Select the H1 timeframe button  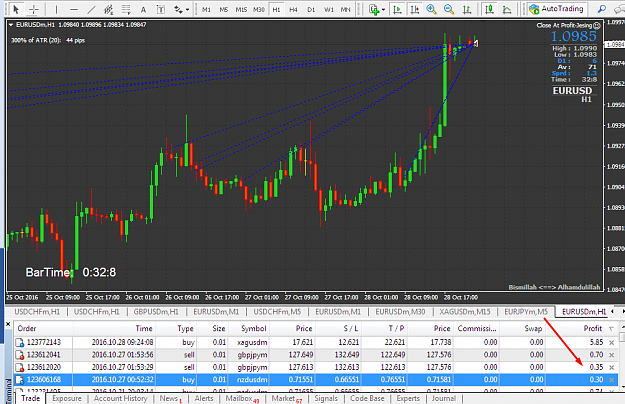pyautogui.click(x=276, y=9)
